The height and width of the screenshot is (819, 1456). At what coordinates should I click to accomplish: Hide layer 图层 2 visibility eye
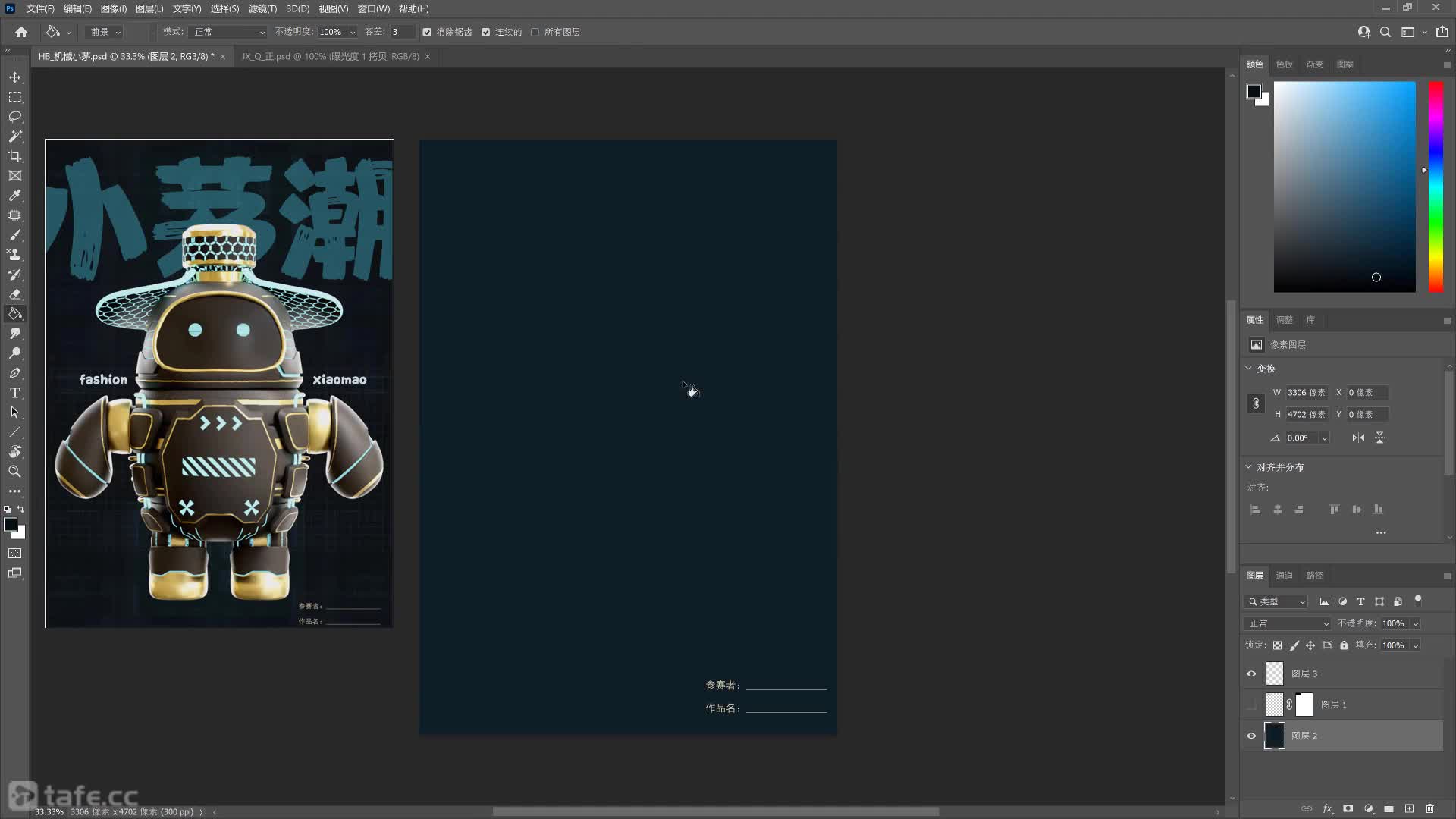coord(1251,736)
